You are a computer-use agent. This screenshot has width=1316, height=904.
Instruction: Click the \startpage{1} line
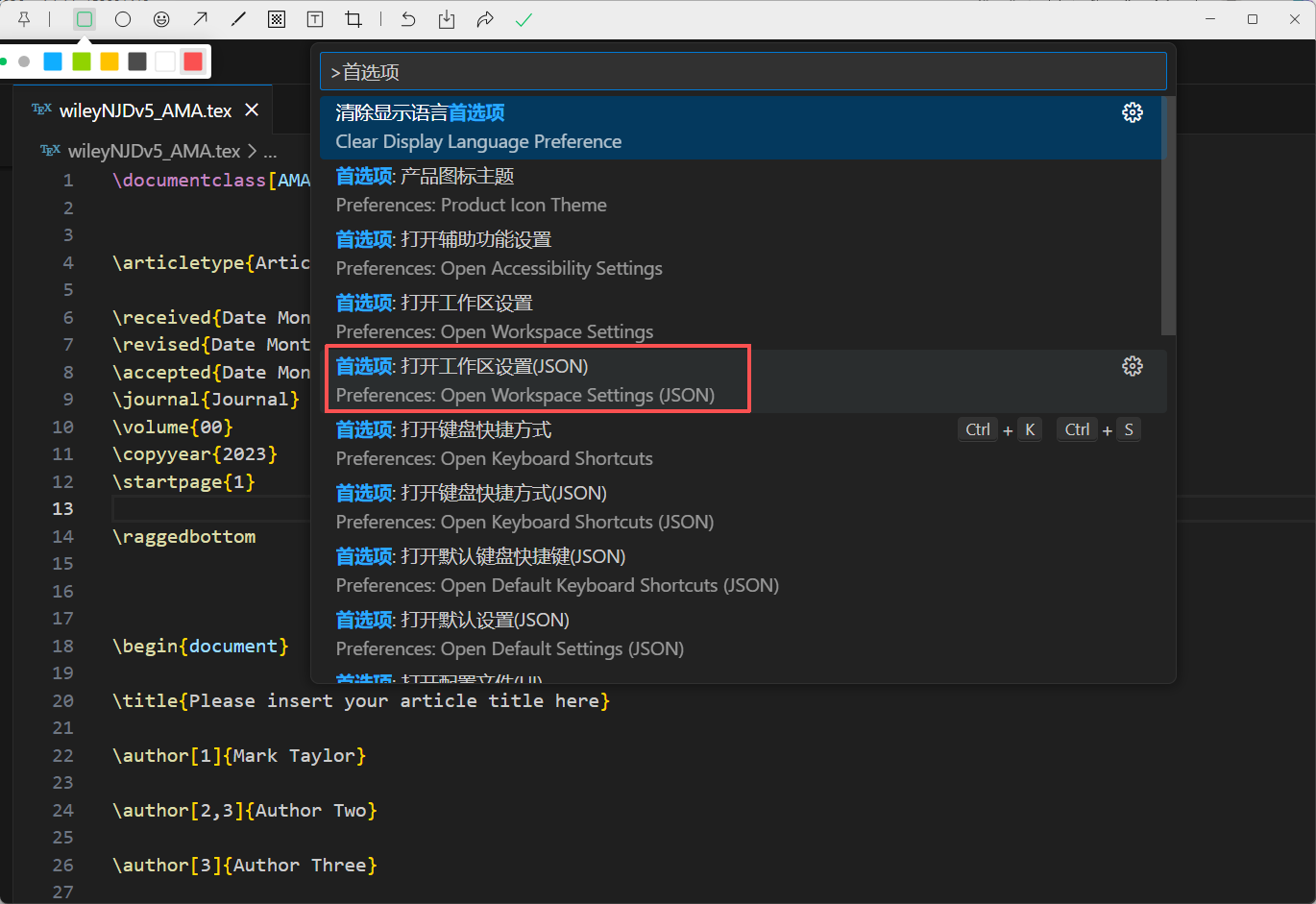pyautogui.click(x=184, y=482)
